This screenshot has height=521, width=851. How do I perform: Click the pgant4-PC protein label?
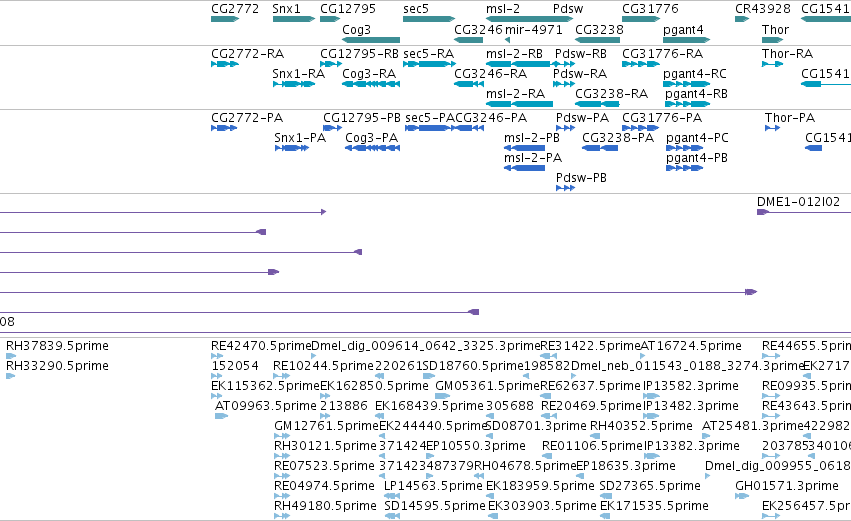(697, 138)
